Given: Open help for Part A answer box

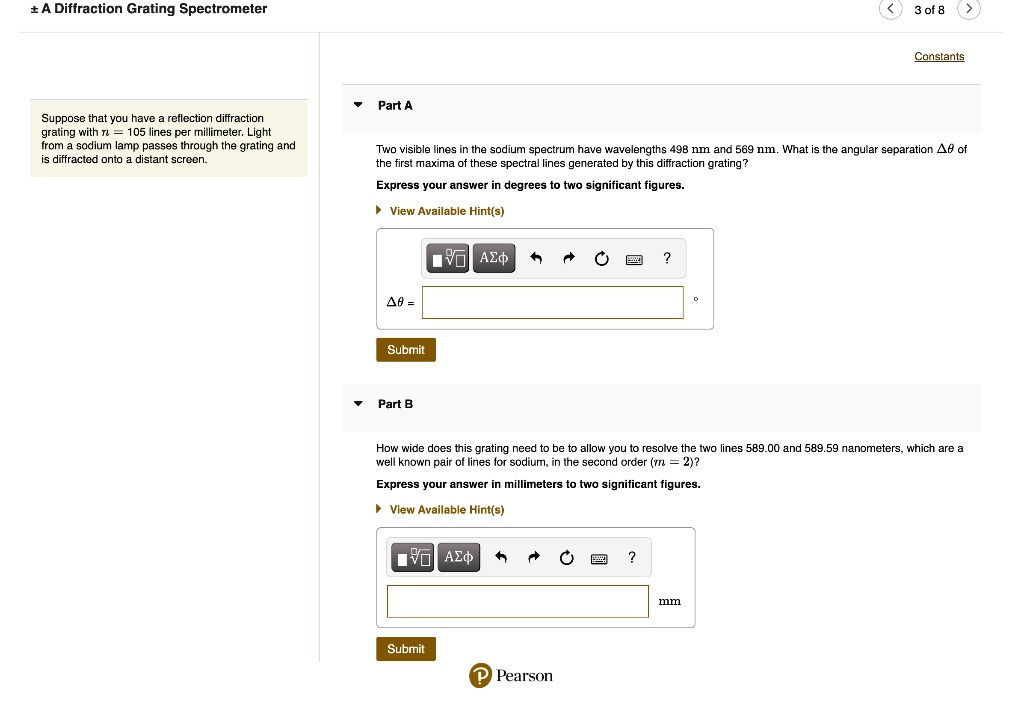Looking at the screenshot, I should pos(667,259).
